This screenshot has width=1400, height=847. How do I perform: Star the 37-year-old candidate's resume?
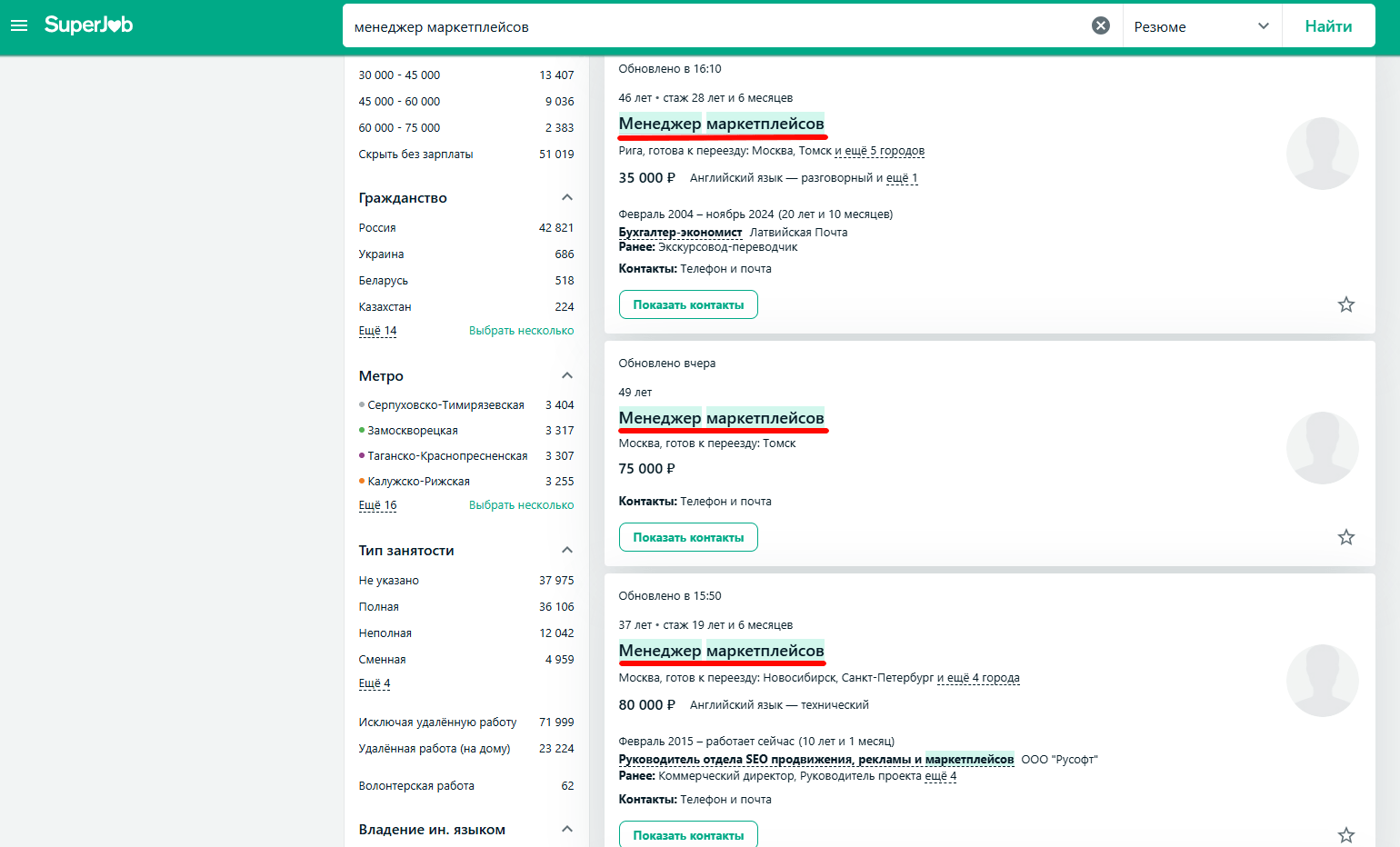point(1345,834)
